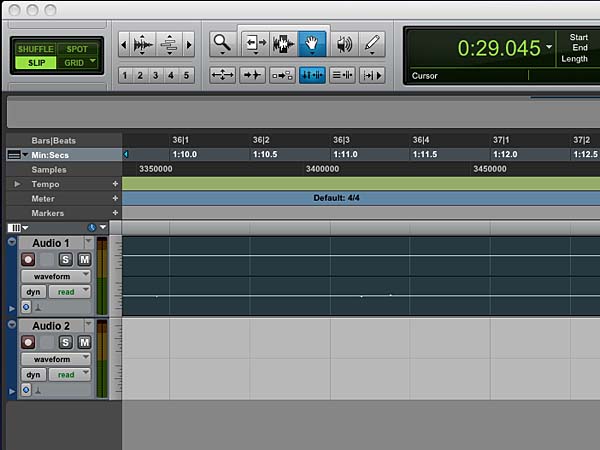Click the Zoom Toggle button

click(222, 75)
